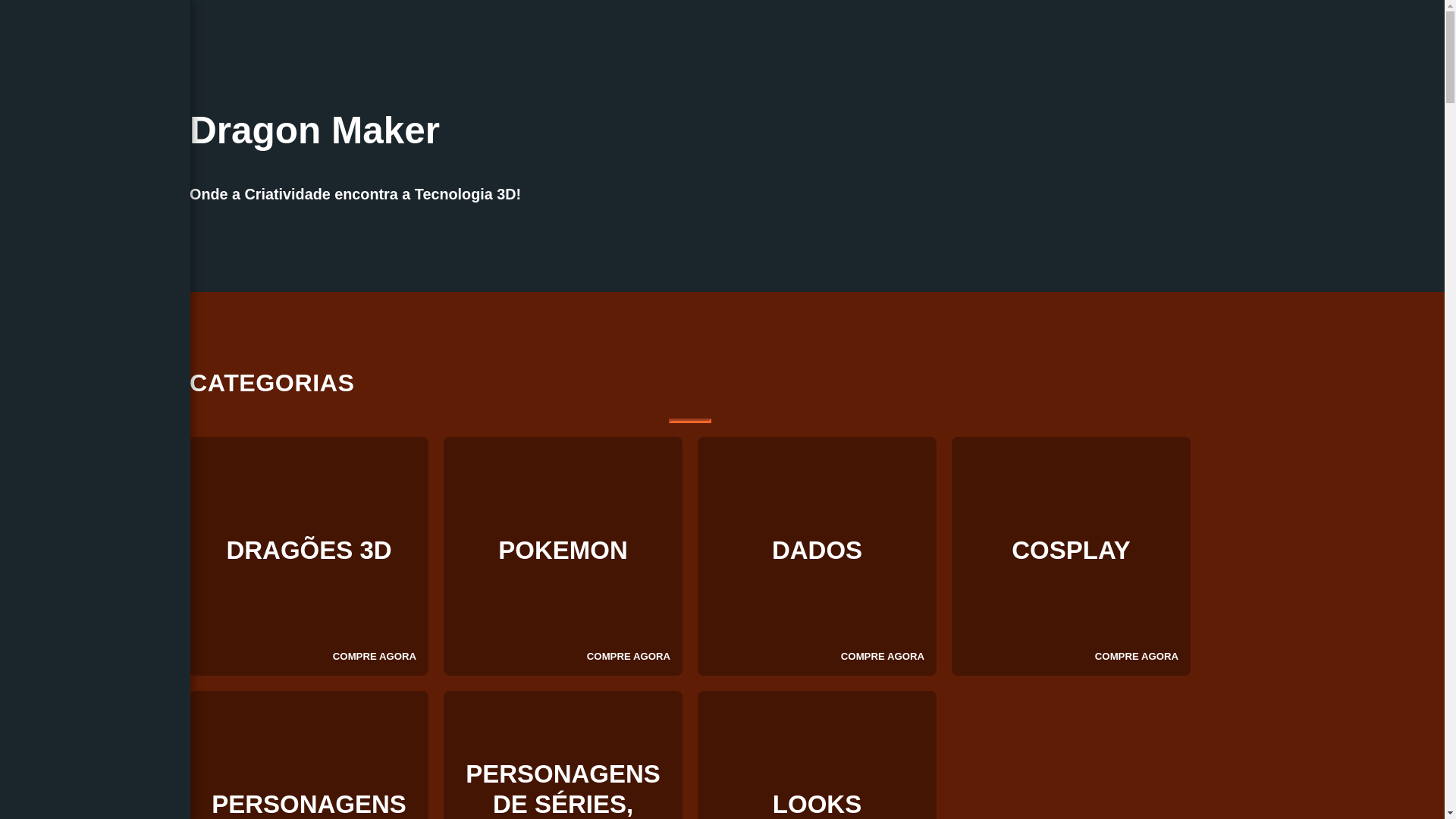1456x819 pixels.
Task: Click COMPRE AGORA under COSPLAY
Action: 1137,657
